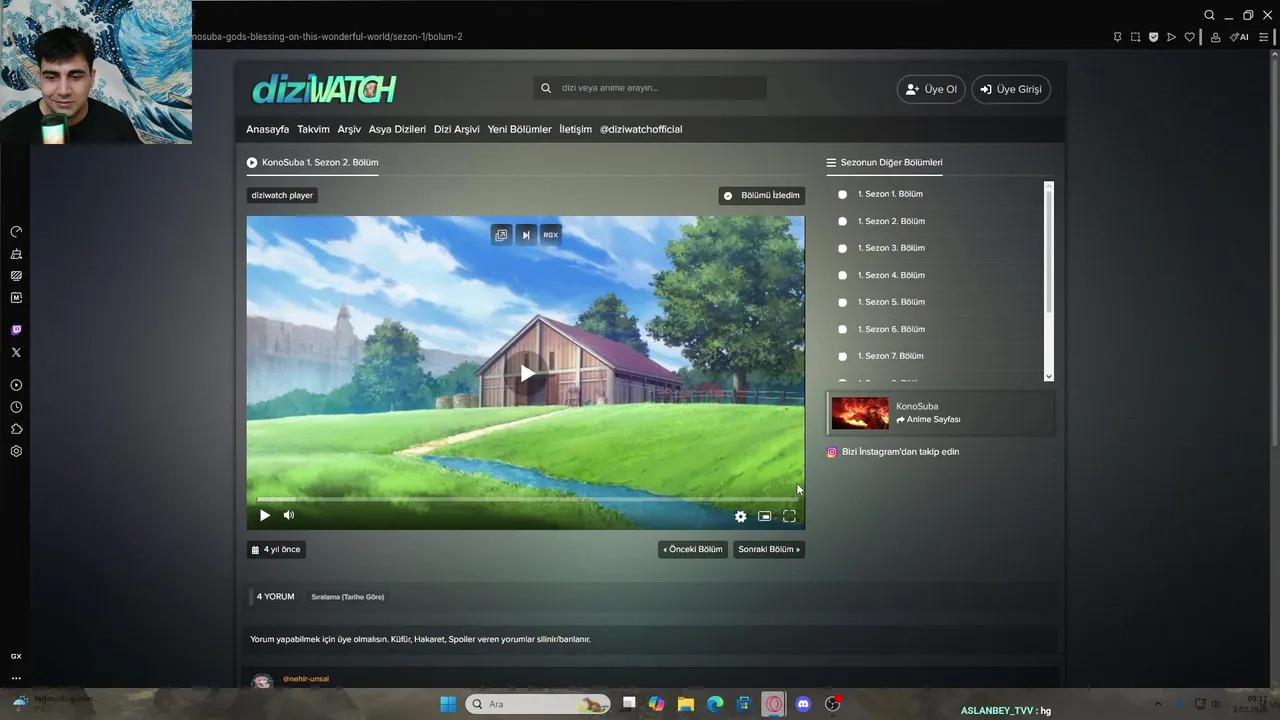Viewport: 1280px width, 720px height.
Task: Mute the video player volume
Action: 289,515
